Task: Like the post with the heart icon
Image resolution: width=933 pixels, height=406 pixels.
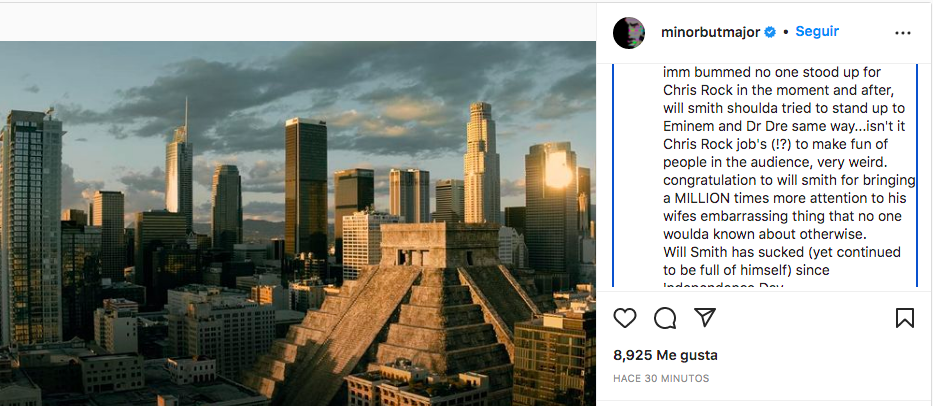Action: click(625, 318)
